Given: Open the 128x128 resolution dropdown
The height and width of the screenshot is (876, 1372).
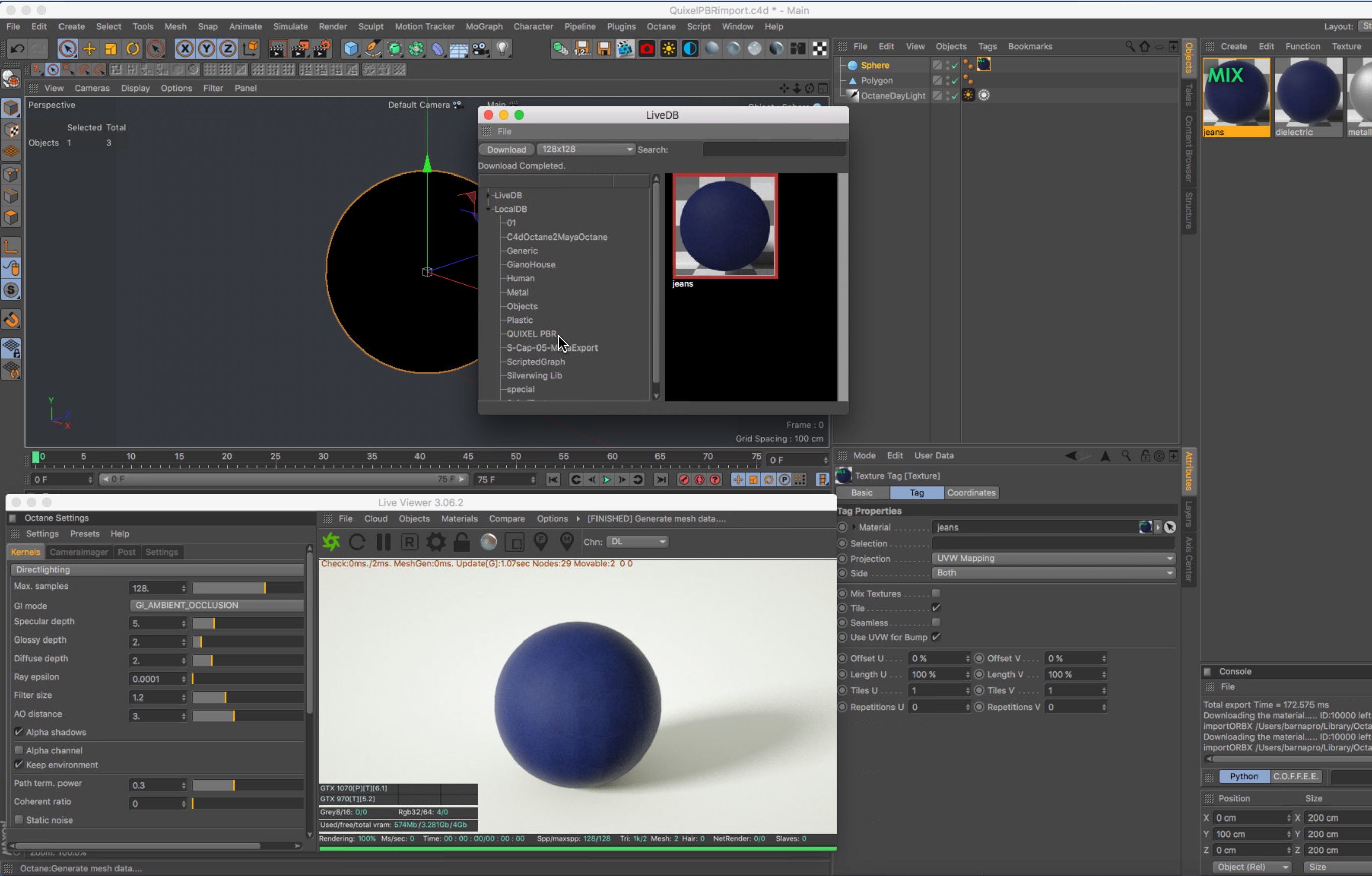Looking at the screenshot, I should [586, 149].
